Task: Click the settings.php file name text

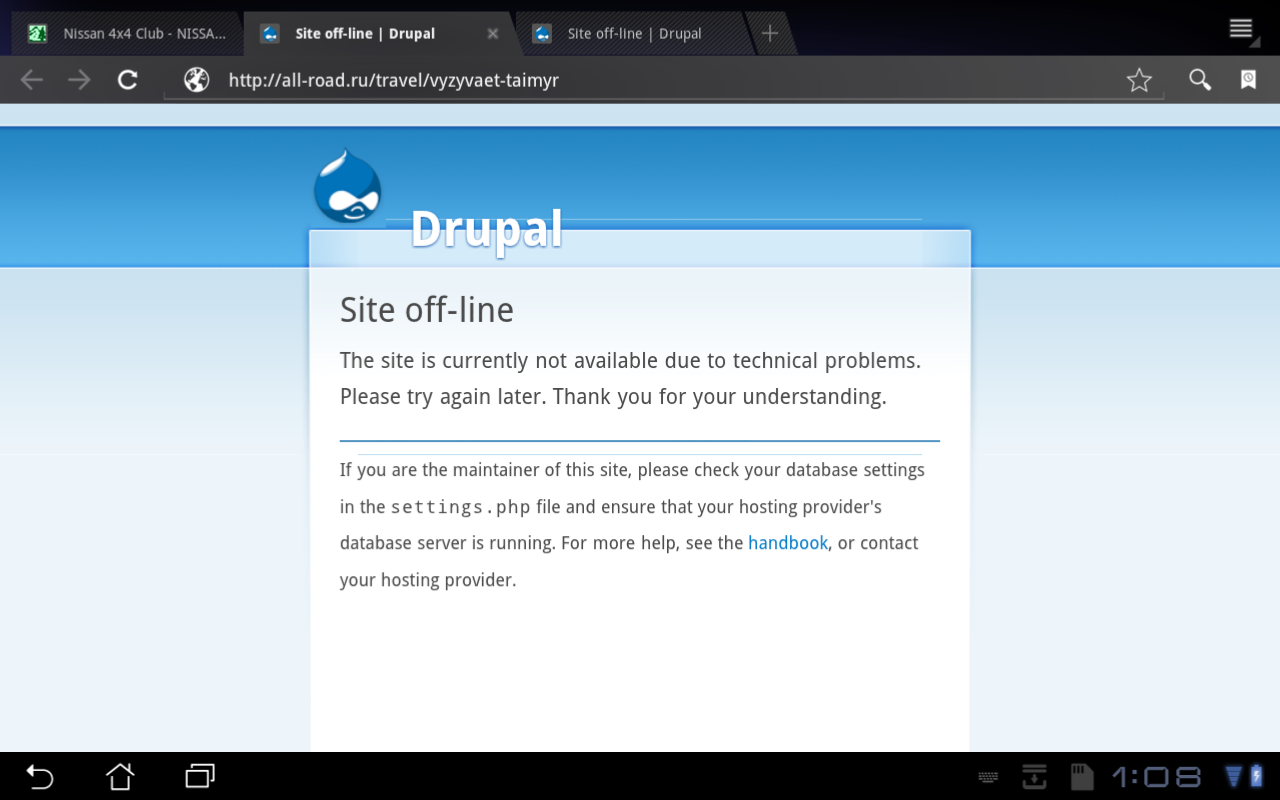Action: click(461, 507)
